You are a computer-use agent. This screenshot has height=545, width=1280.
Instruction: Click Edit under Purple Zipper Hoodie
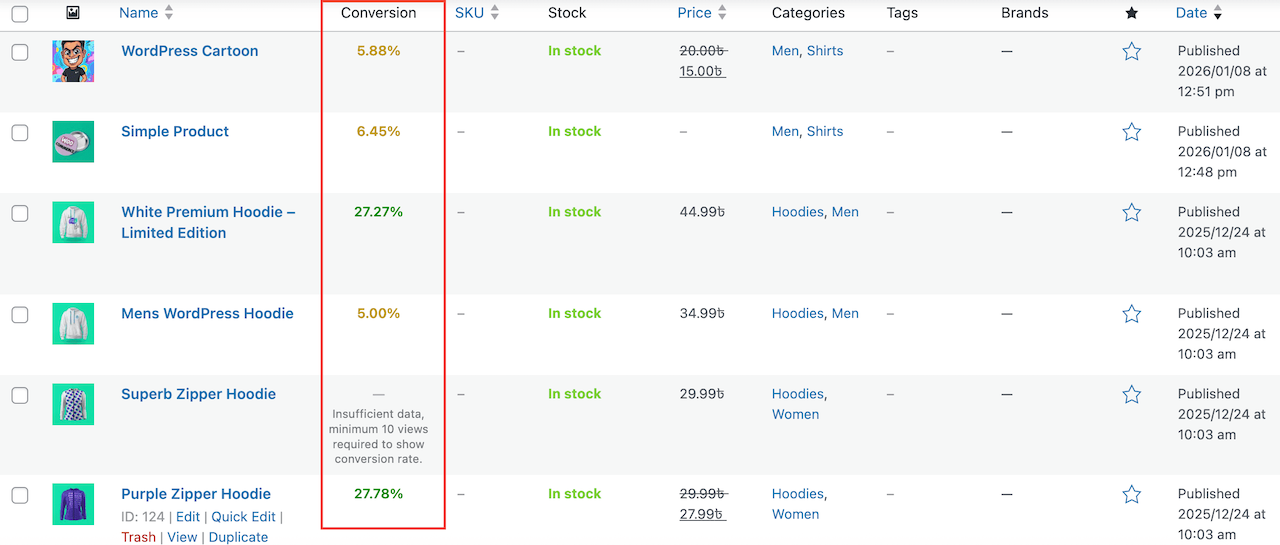[188, 517]
